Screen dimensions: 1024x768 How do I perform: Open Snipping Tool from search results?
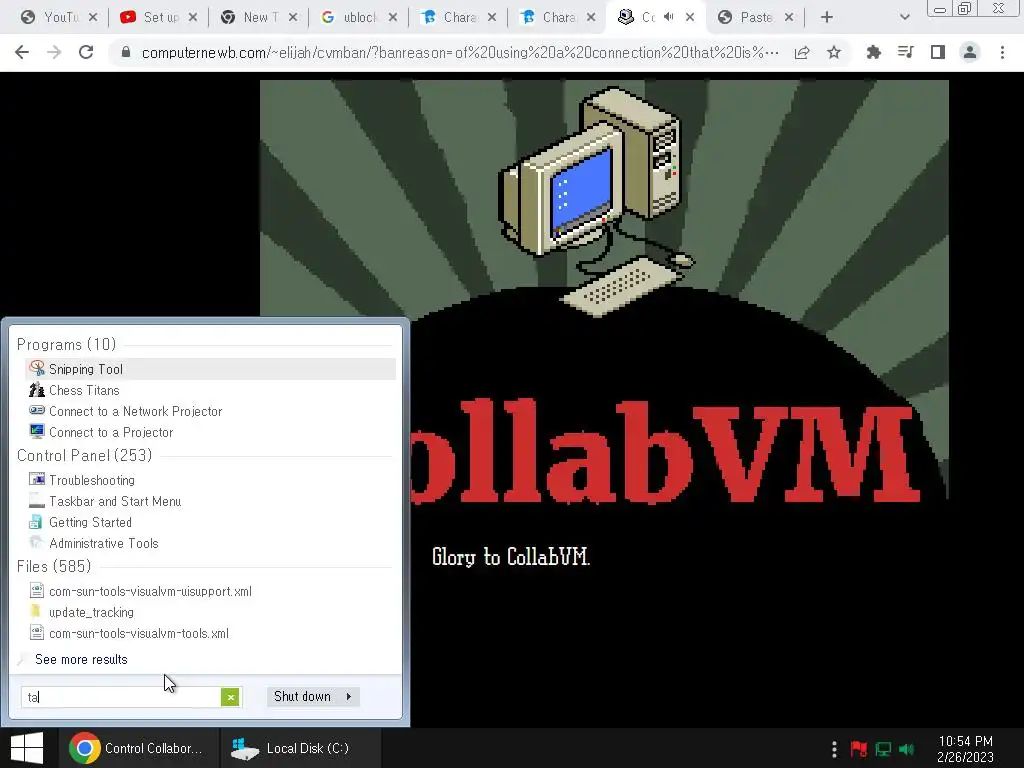pyautogui.click(x=210, y=369)
